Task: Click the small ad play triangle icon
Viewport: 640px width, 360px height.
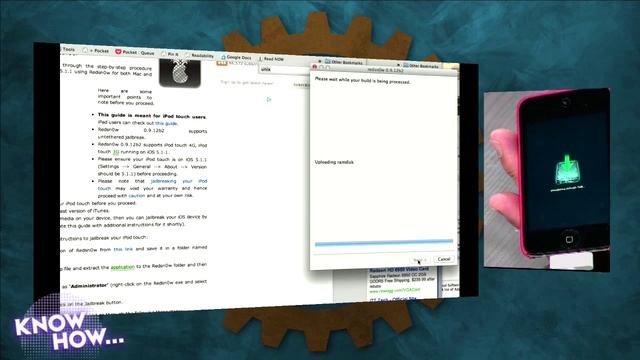Action: tap(269, 99)
